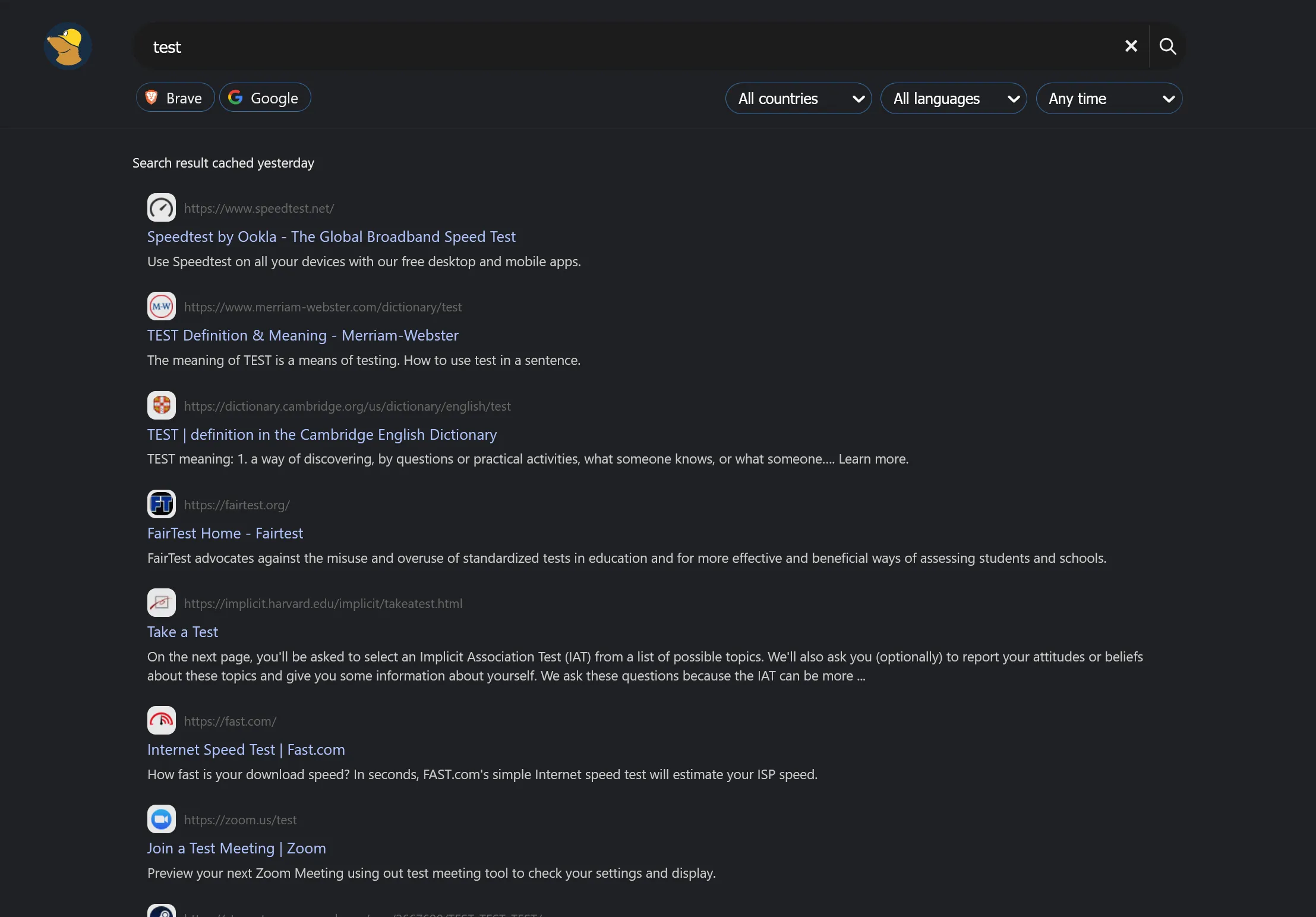Clear the search text with X
The image size is (1316, 917).
pos(1131,46)
